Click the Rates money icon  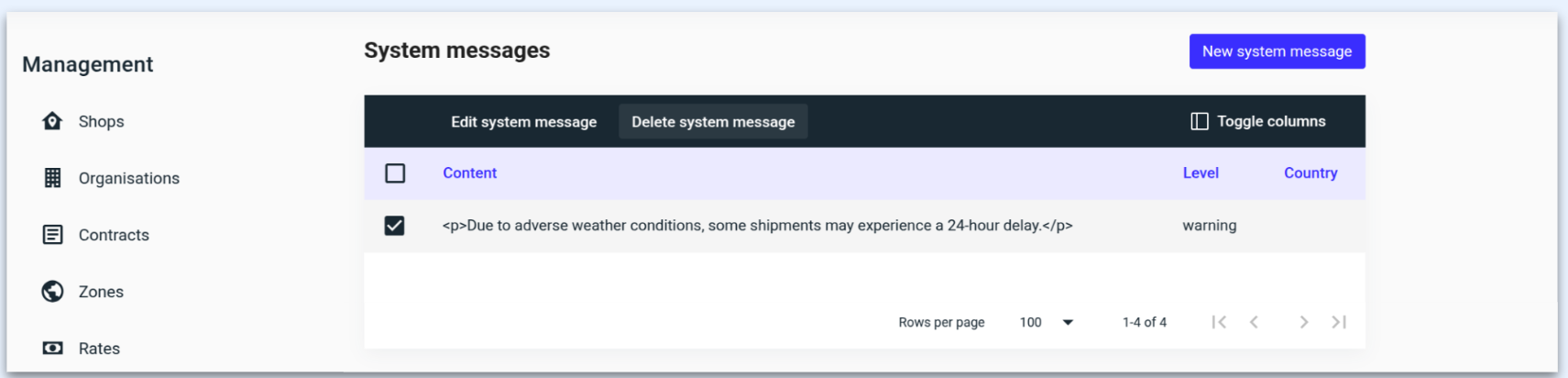pos(52,349)
